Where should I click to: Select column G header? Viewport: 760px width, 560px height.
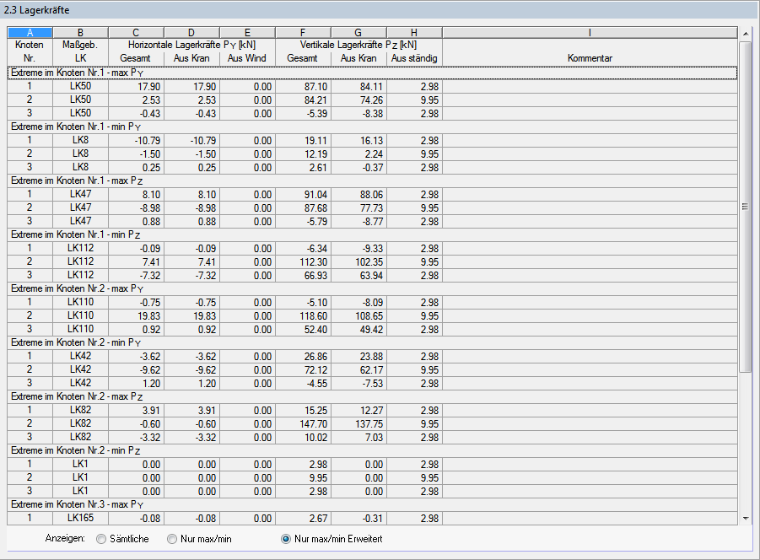tap(359, 33)
